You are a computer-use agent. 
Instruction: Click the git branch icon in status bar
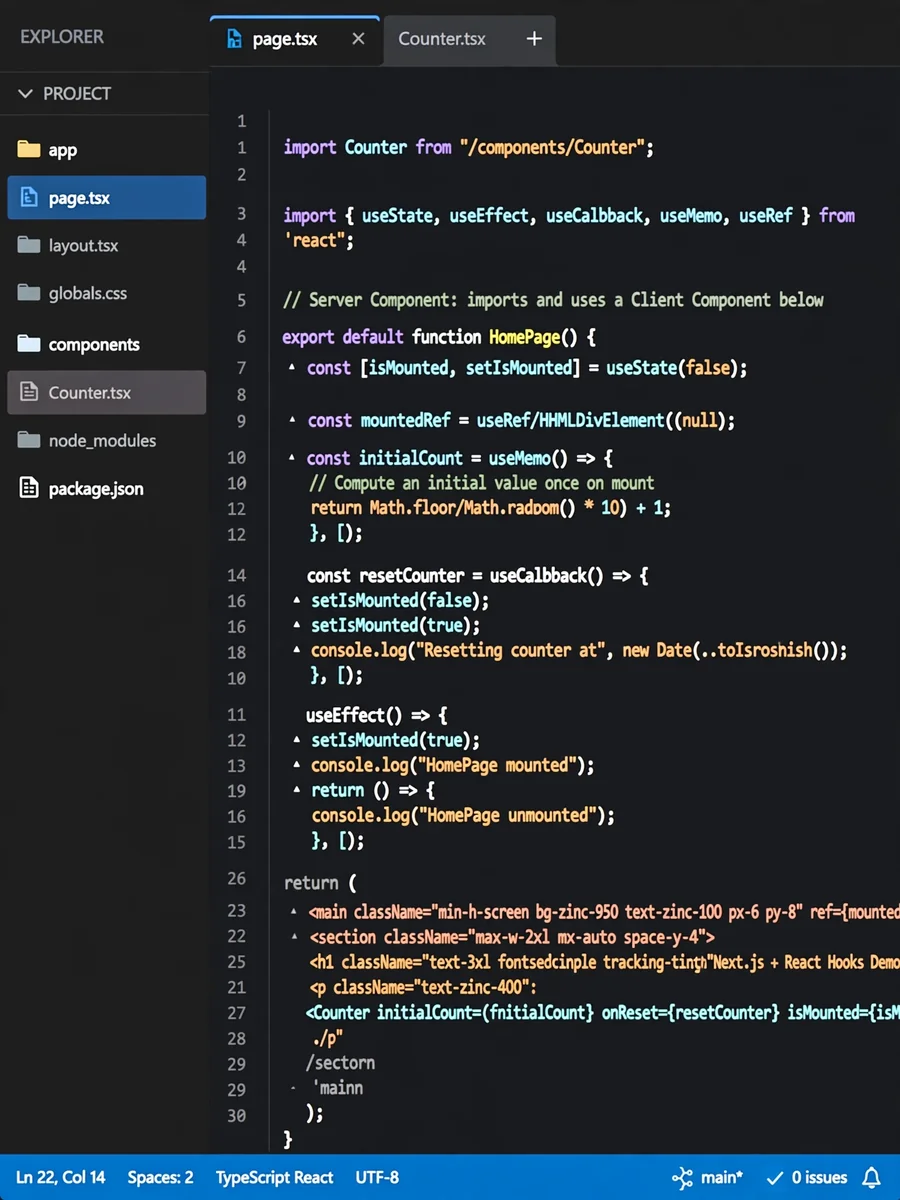pos(682,1178)
